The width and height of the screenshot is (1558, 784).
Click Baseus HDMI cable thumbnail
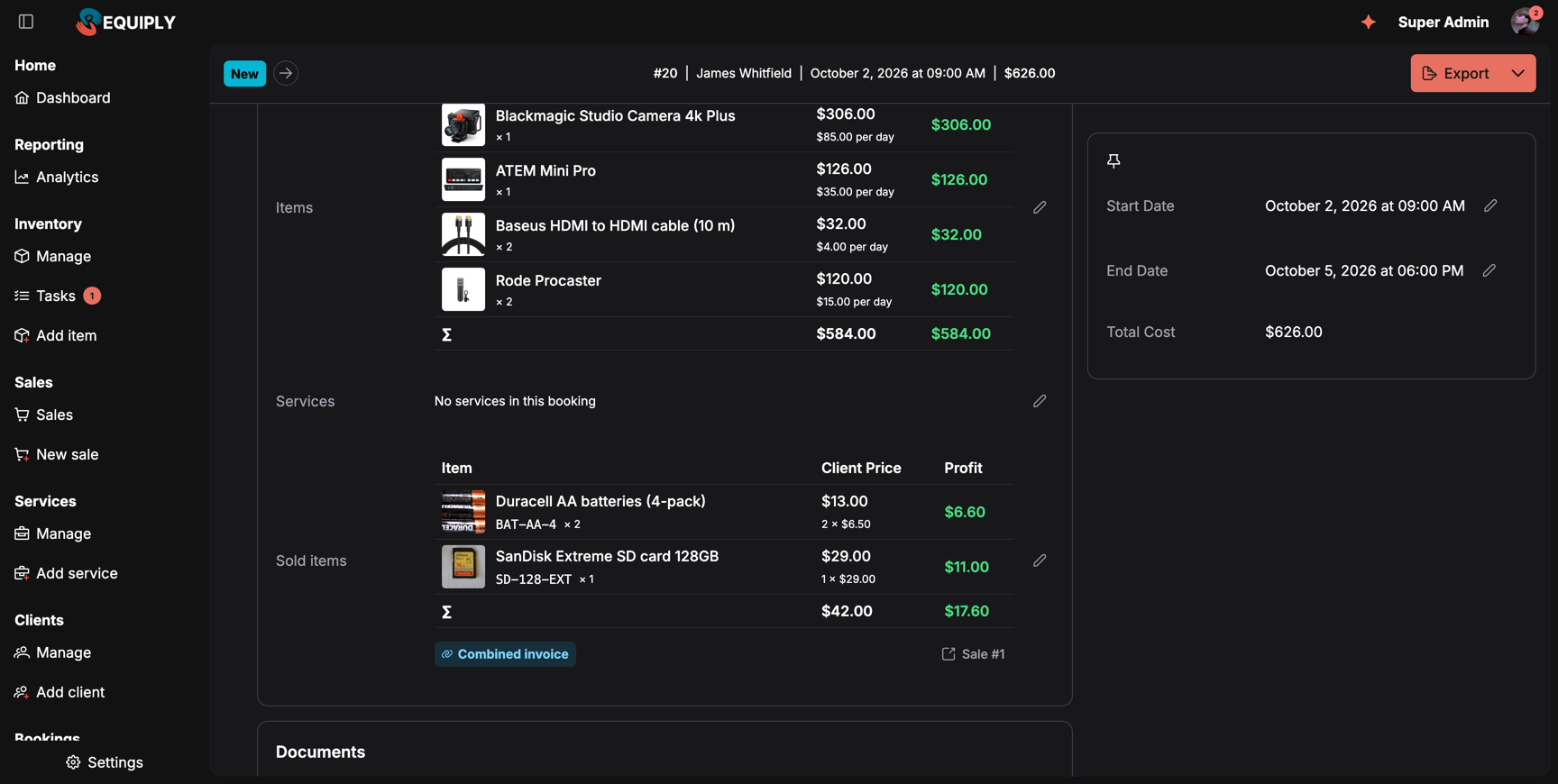(463, 234)
